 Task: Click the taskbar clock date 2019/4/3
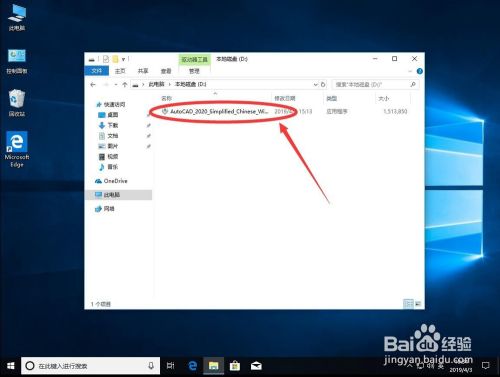[460, 370]
